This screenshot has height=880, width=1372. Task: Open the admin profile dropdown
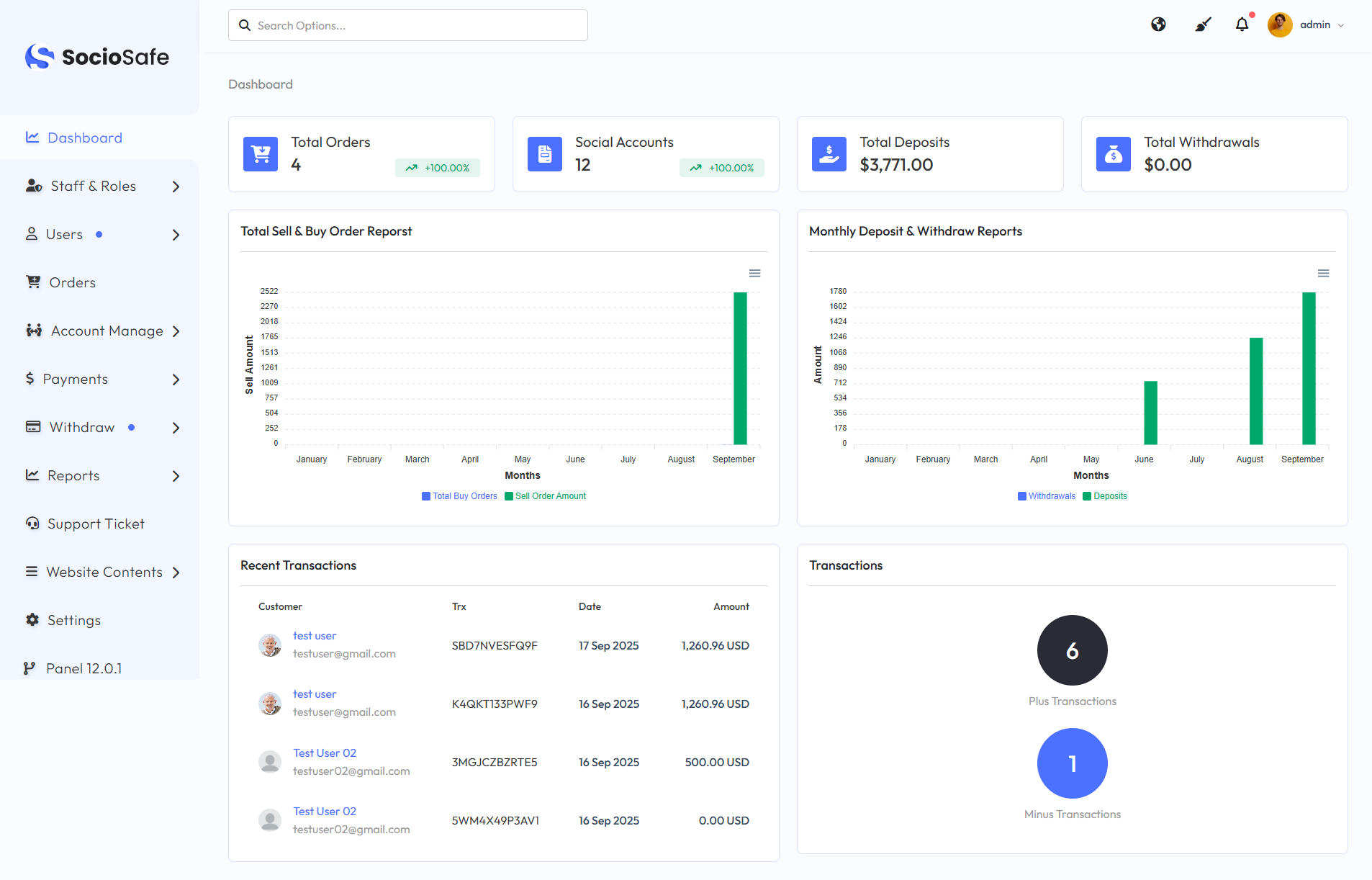[1307, 24]
